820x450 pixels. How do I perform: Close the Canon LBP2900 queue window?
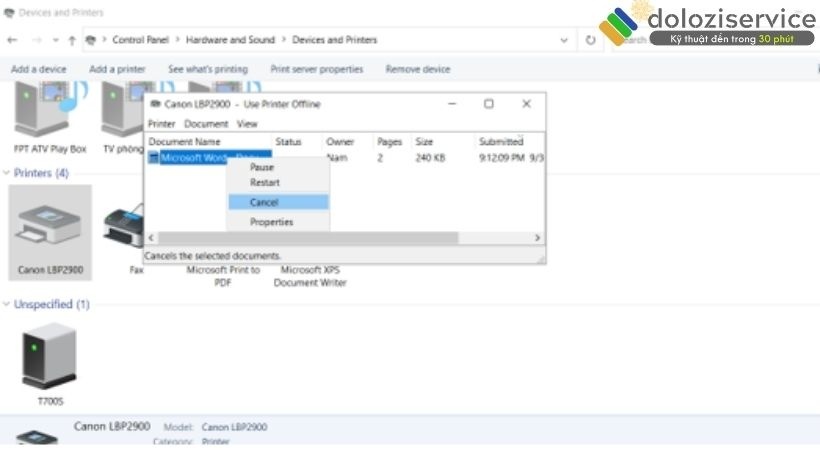tap(527, 104)
